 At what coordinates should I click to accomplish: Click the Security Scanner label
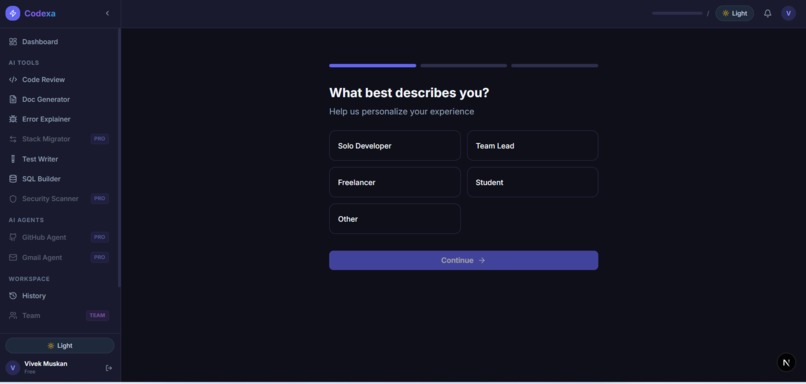point(50,198)
